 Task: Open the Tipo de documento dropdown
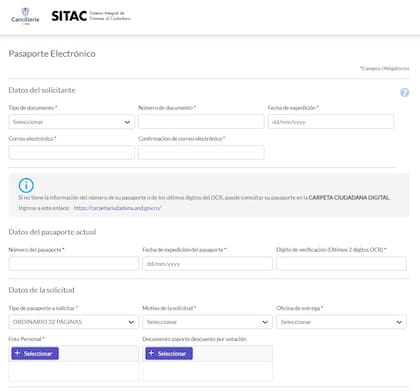[x=72, y=122]
